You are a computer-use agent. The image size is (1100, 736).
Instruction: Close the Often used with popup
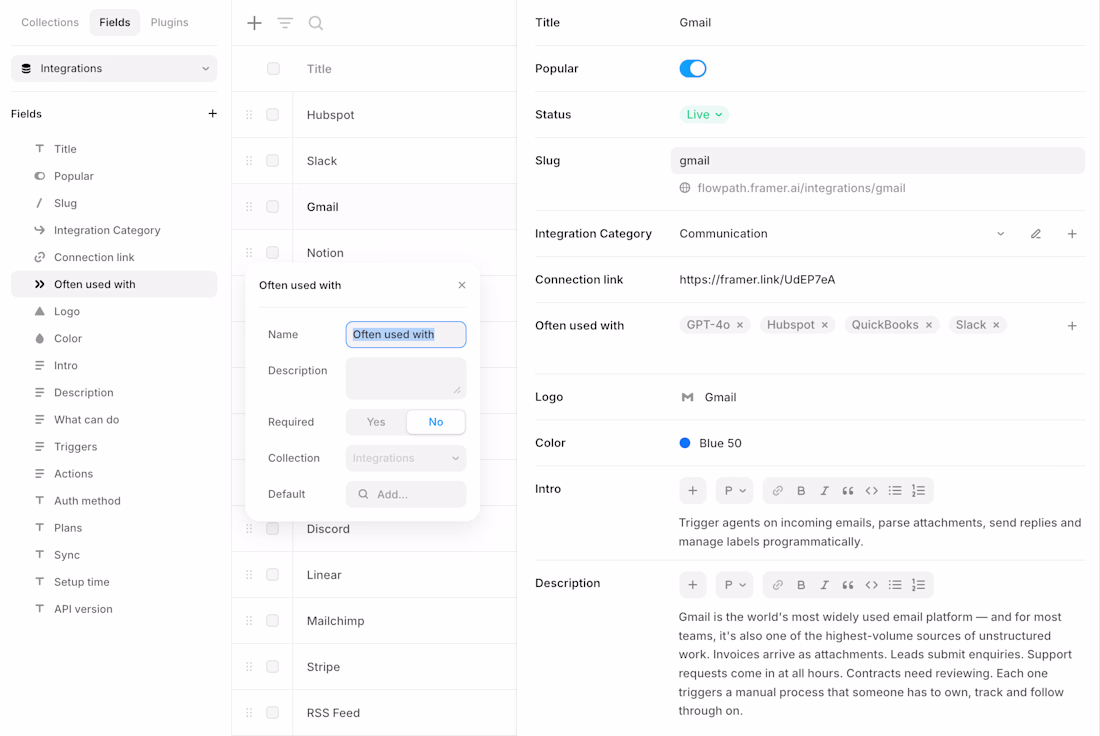click(462, 285)
